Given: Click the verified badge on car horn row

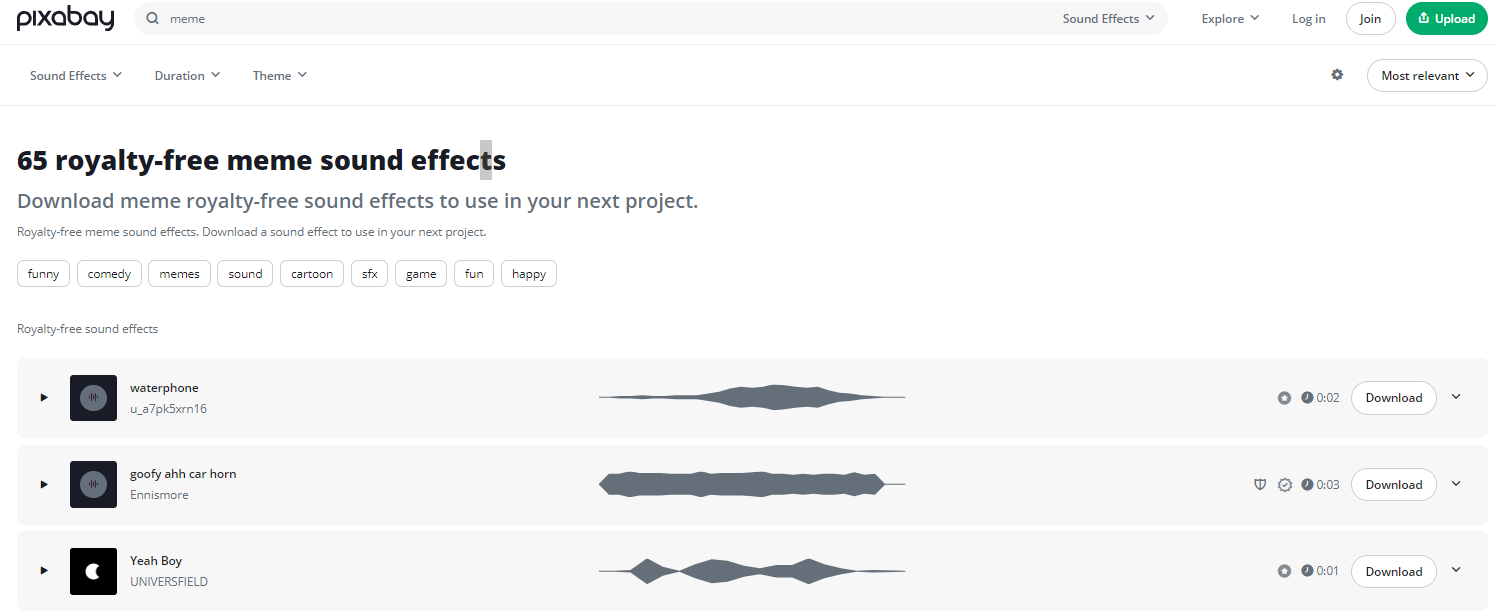Looking at the screenshot, I should pos(1285,485).
